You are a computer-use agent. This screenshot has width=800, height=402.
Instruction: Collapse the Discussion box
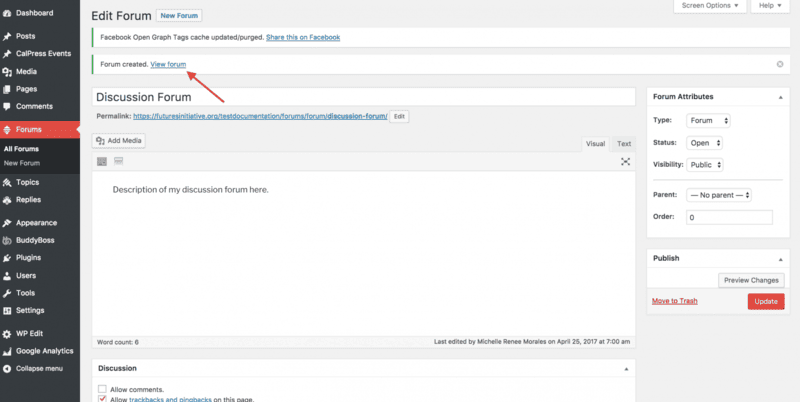[x=626, y=369]
